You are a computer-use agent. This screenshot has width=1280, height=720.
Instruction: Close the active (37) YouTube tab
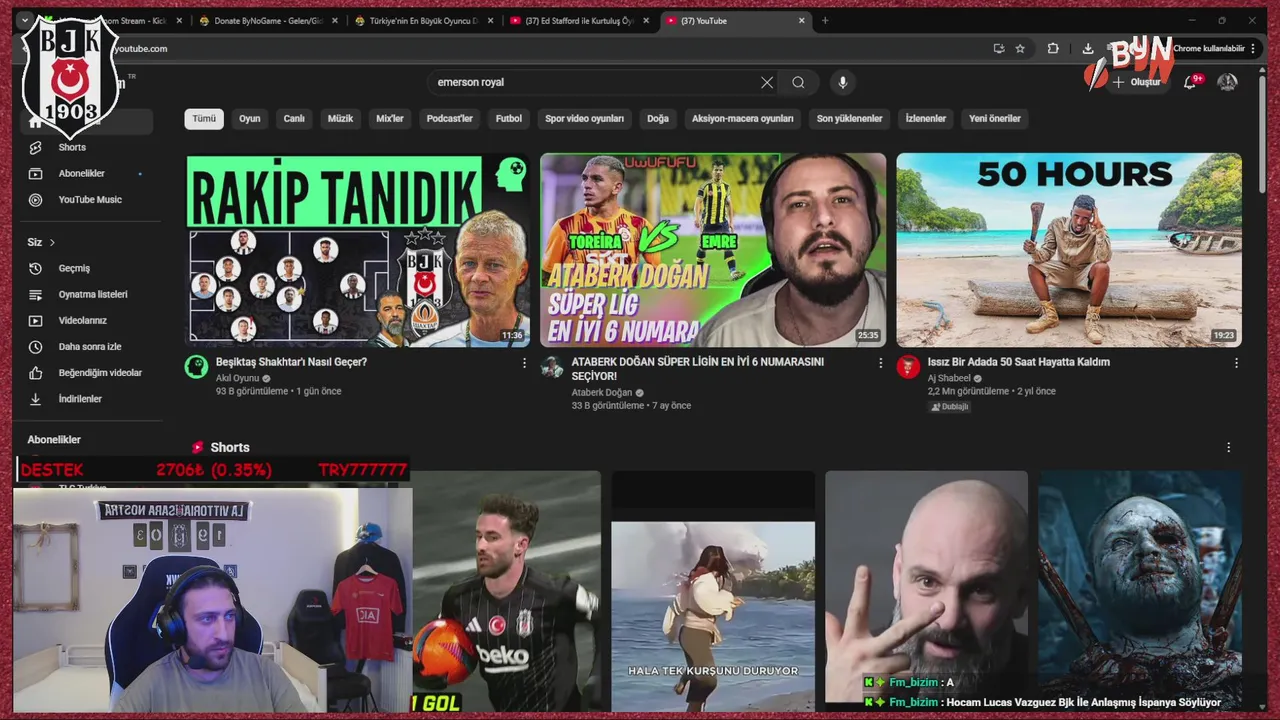point(801,20)
